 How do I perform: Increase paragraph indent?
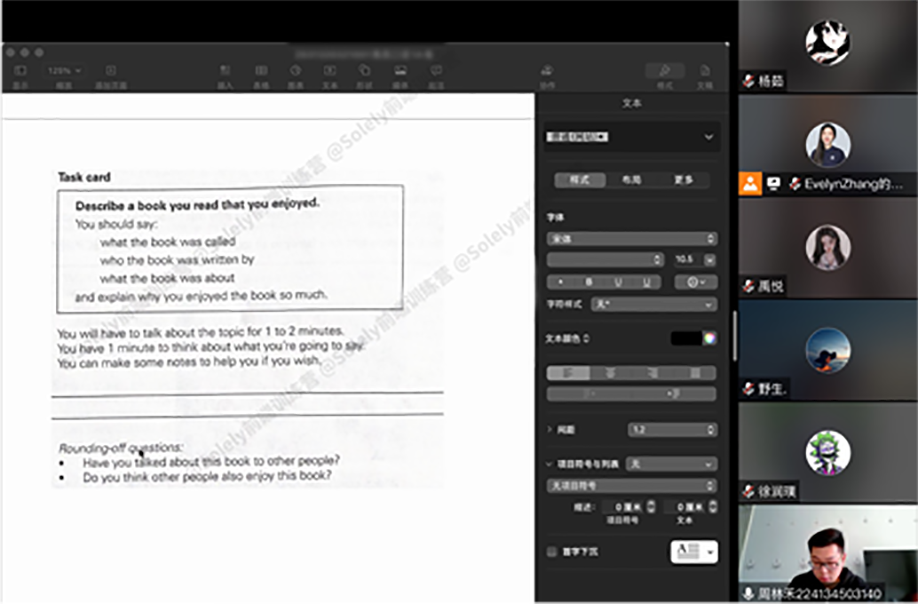(674, 394)
